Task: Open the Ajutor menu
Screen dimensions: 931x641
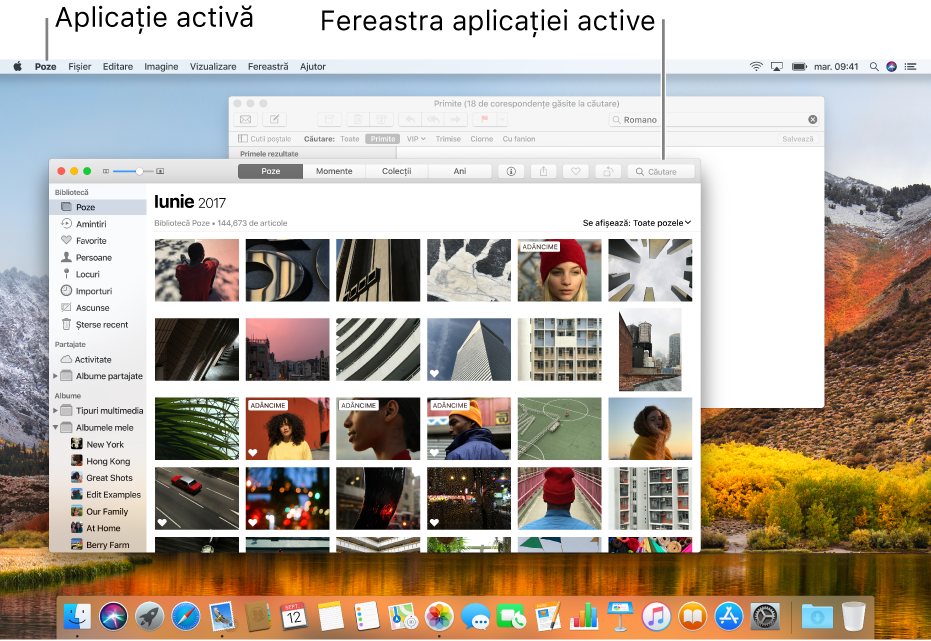Action: [312, 66]
